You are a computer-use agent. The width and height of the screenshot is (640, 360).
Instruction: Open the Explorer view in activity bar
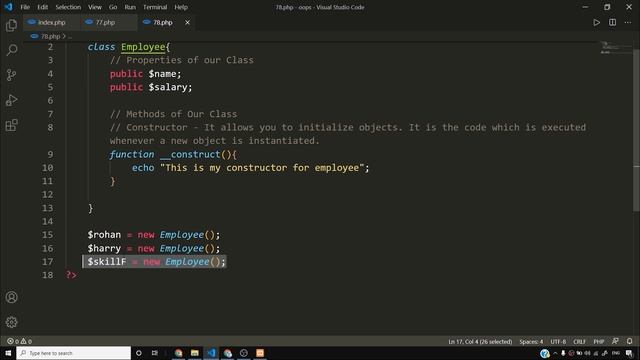pyautogui.click(x=11, y=25)
